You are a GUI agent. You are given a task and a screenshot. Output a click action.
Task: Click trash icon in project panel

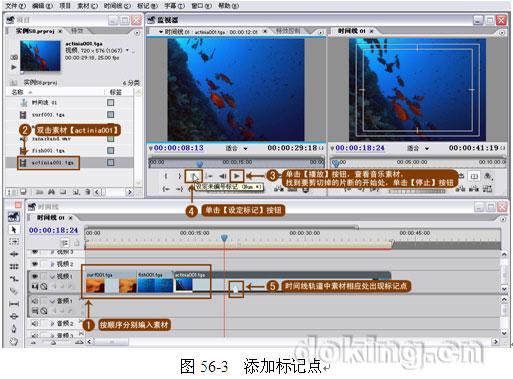click(88, 192)
